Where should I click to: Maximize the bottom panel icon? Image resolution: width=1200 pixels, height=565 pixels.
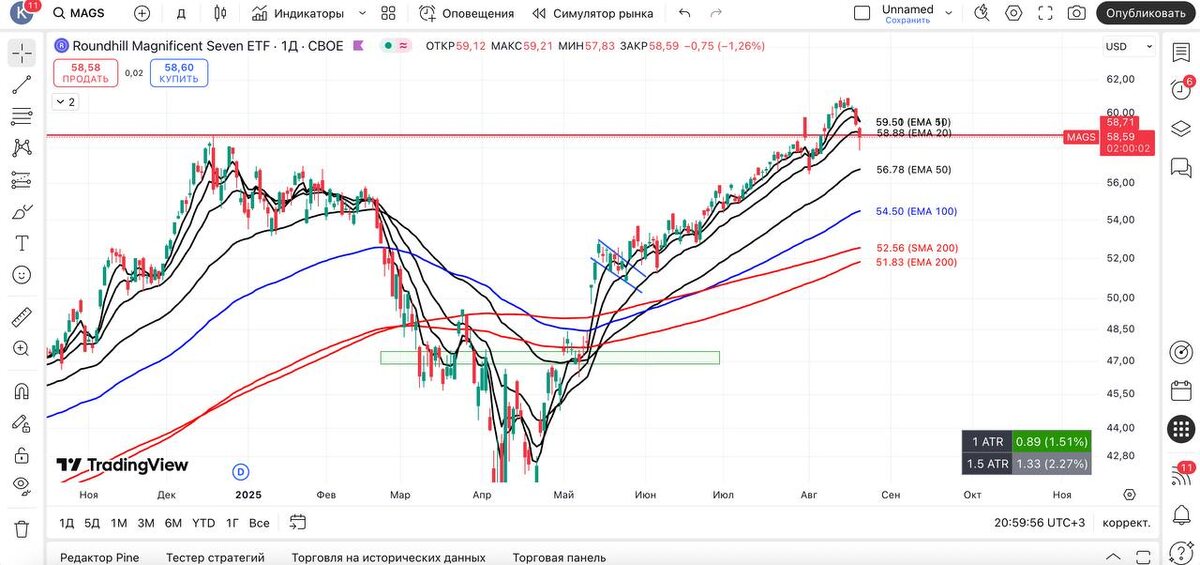[x=1144, y=557]
